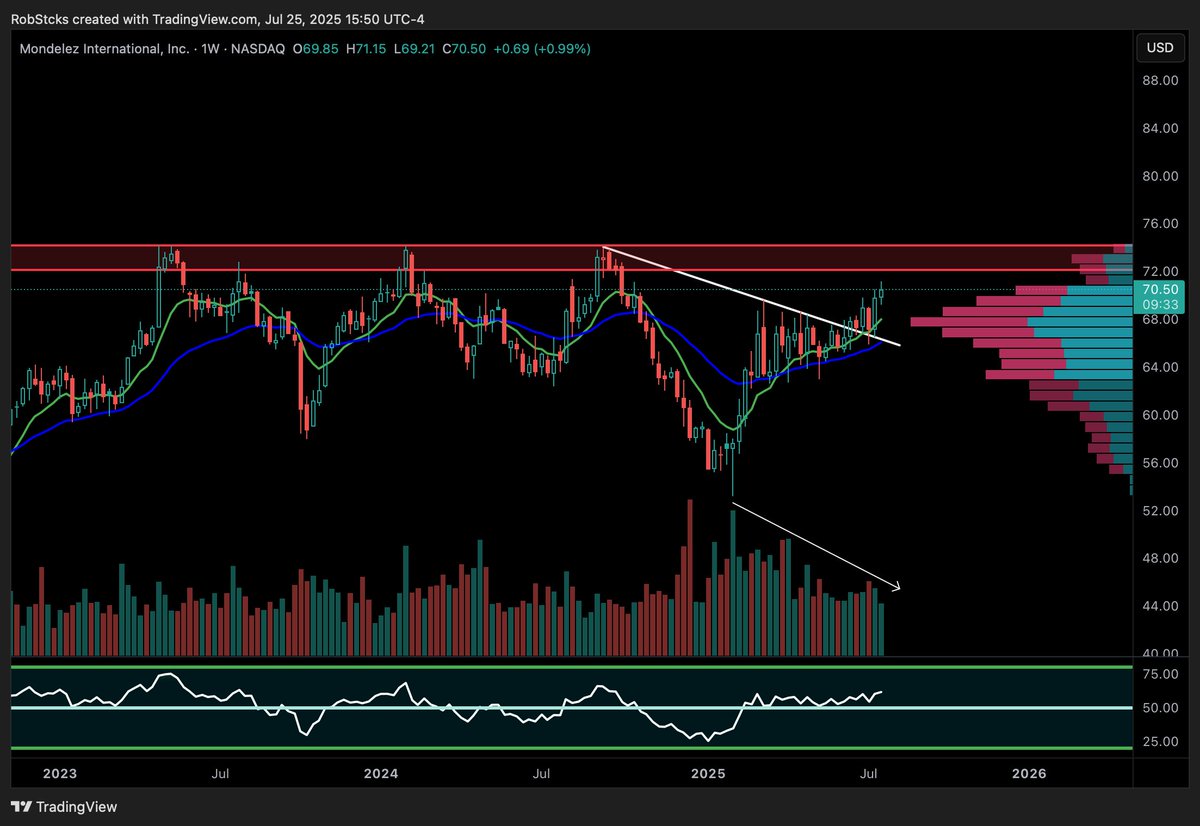
Task: Select the 72.00 price axis label
Action: coord(1159,271)
